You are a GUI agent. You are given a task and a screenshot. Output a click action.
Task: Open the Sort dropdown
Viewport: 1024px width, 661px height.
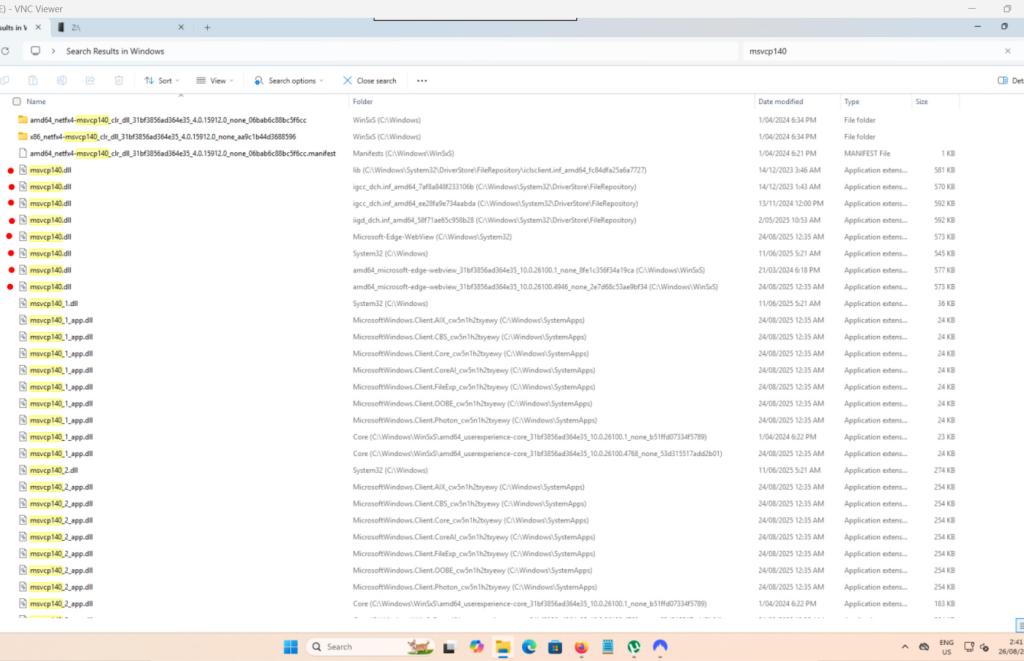pos(159,80)
